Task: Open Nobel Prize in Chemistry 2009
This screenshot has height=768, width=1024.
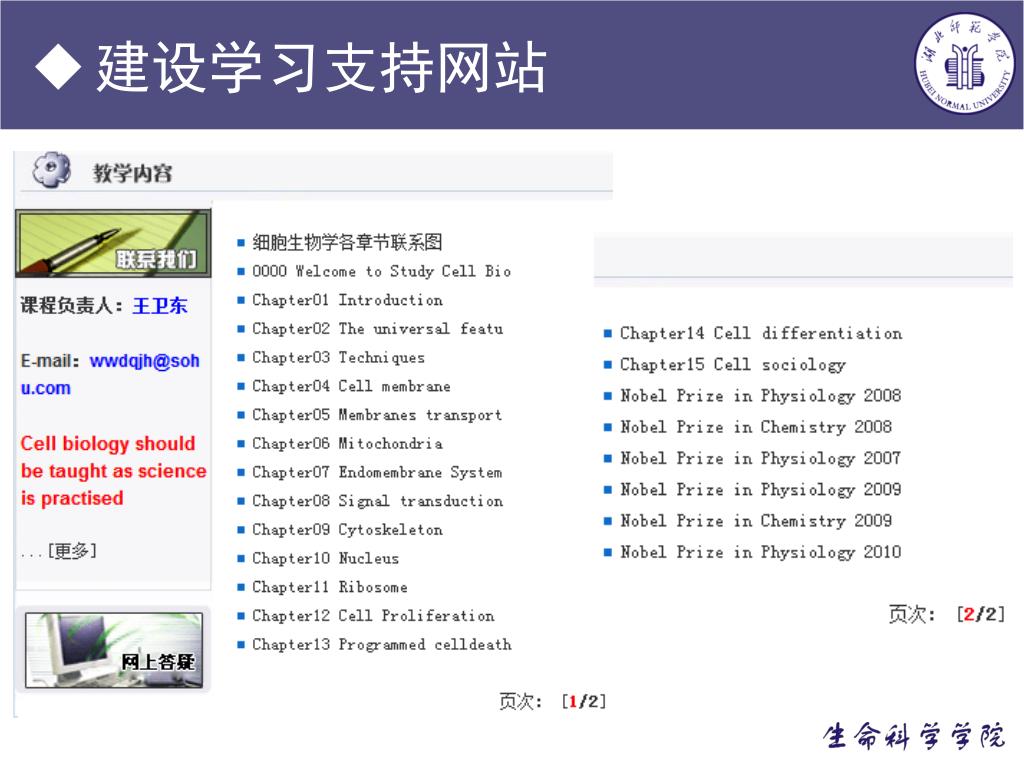Action: click(756, 521)
